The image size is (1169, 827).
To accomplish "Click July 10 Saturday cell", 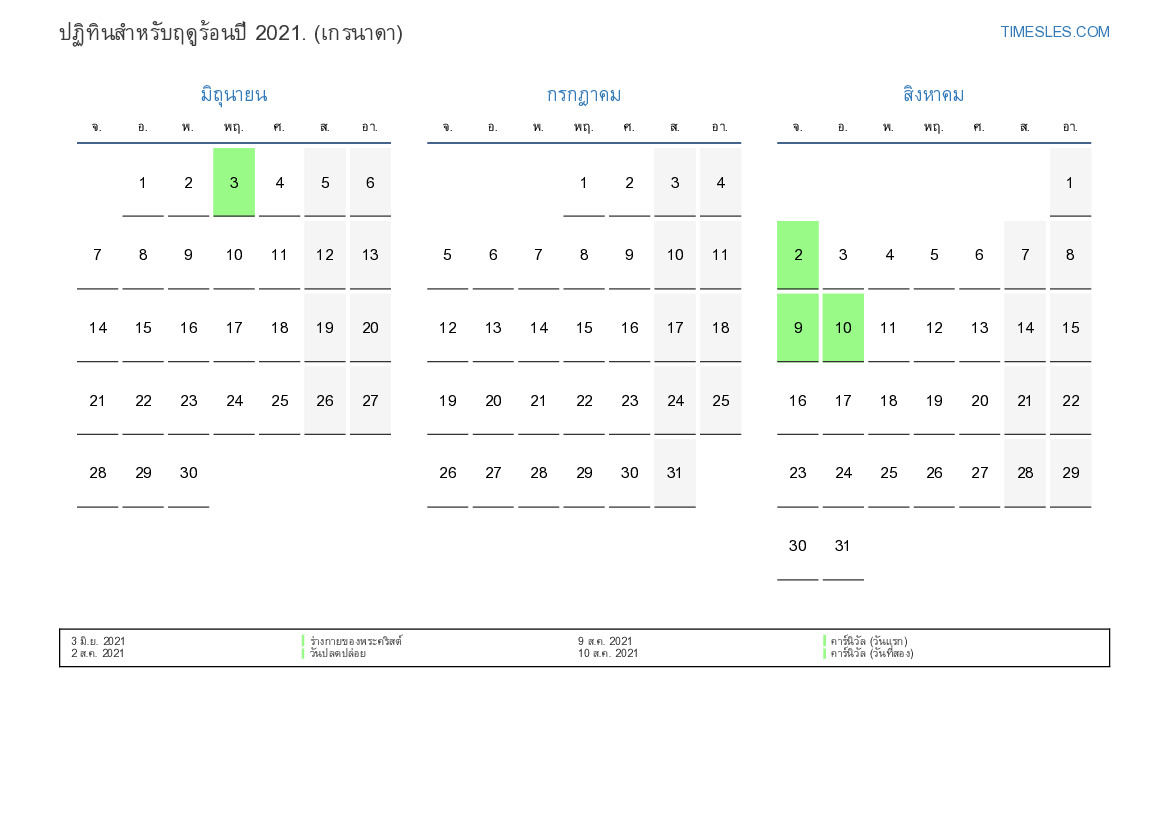I will point(675,255).
